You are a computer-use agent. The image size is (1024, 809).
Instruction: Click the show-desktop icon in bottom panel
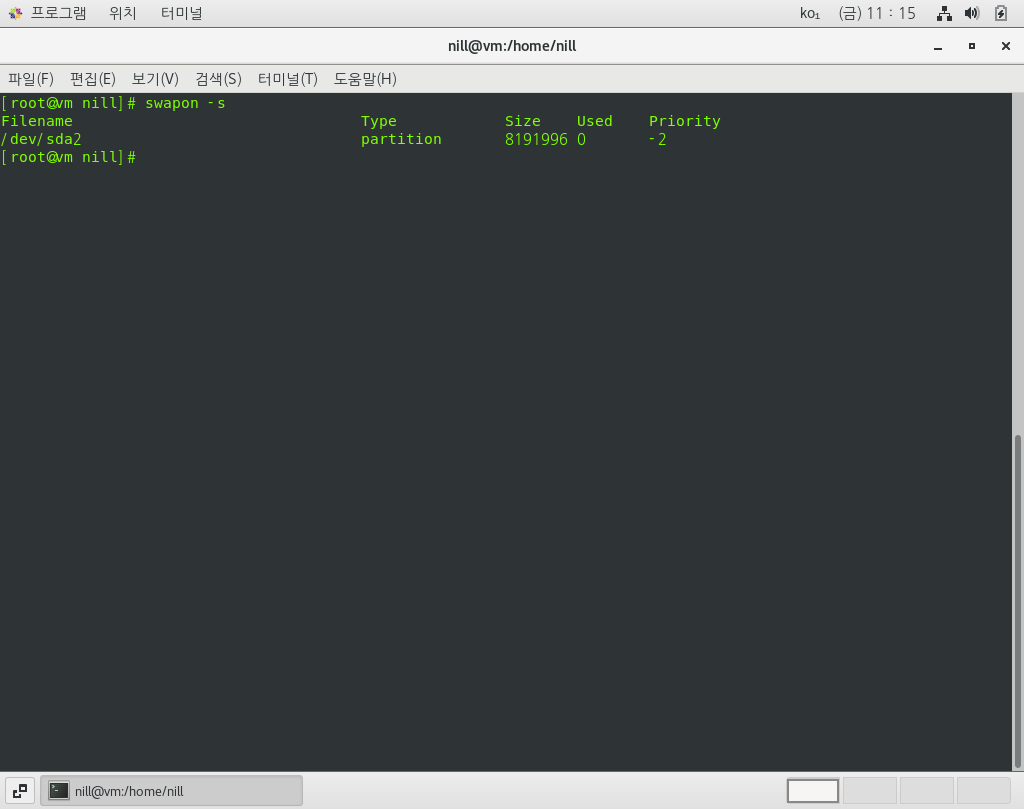(20, 791)
